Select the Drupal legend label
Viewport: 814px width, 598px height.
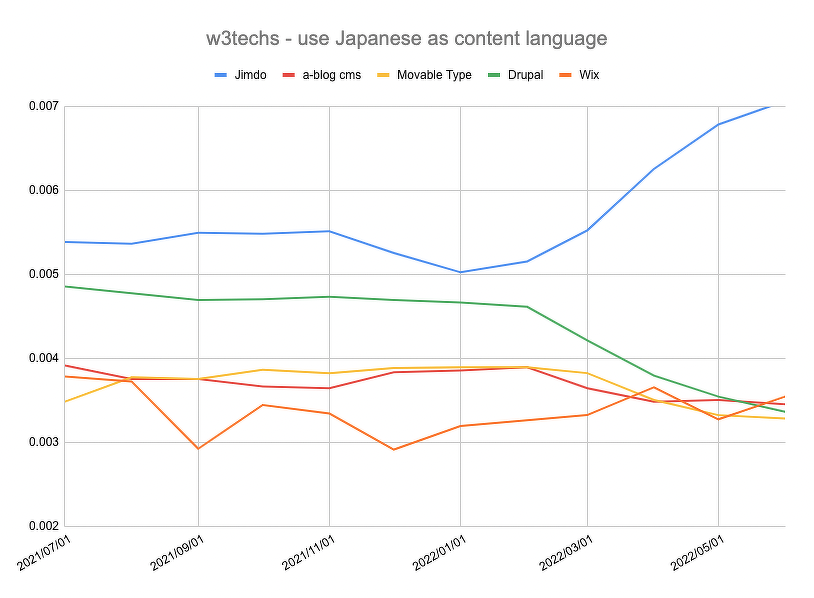(523, 75)
